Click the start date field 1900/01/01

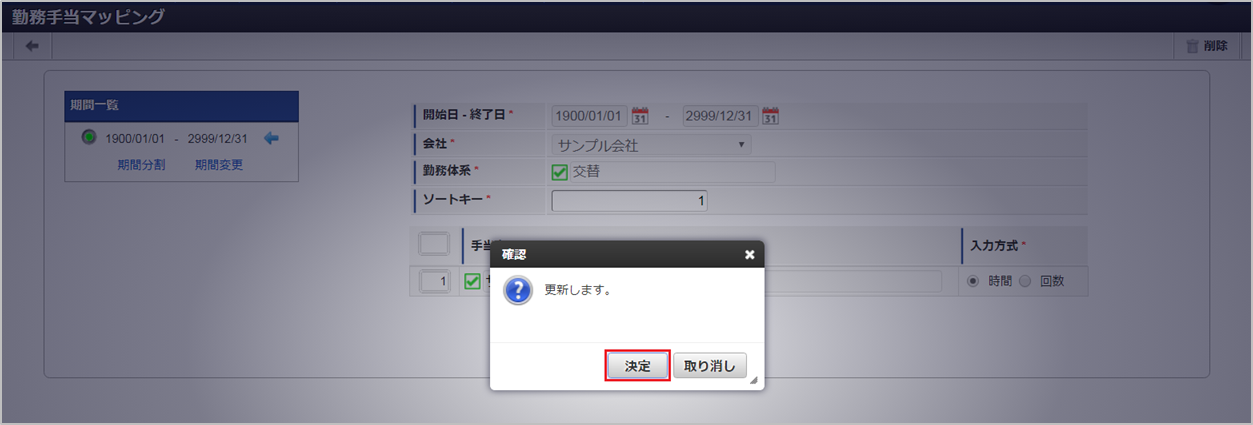pos(590,116)
